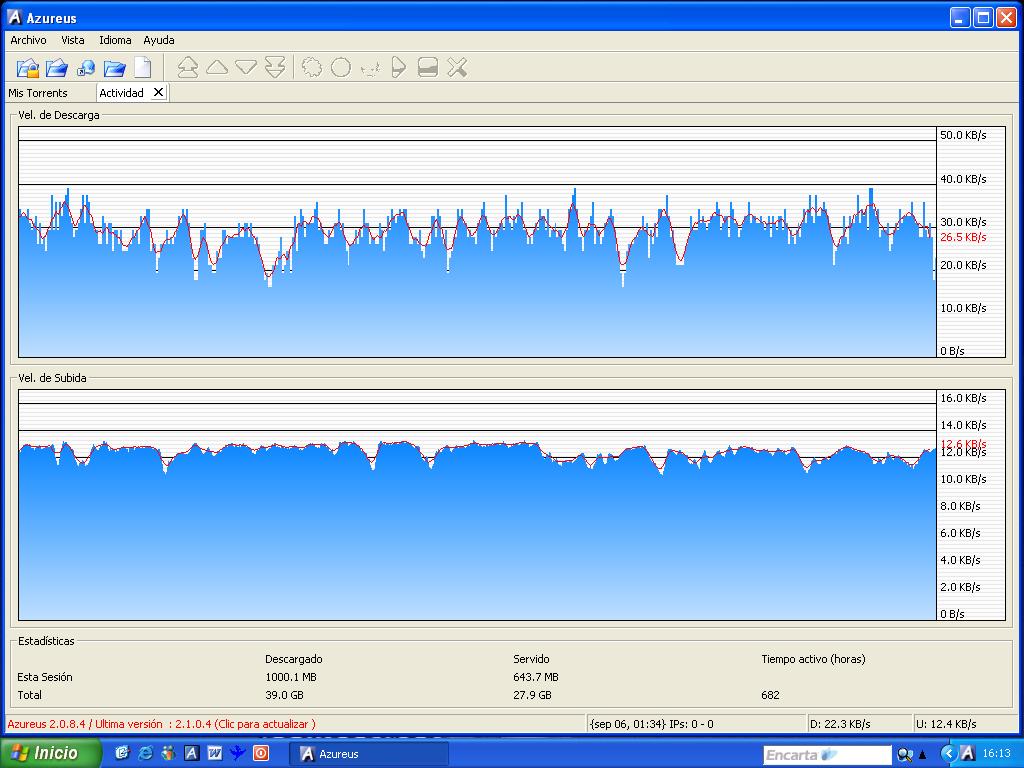Click the IPs: 0 - 0 status entry
The height and width of the screenshot is (768, 1024).
click(x=692, y=724)
